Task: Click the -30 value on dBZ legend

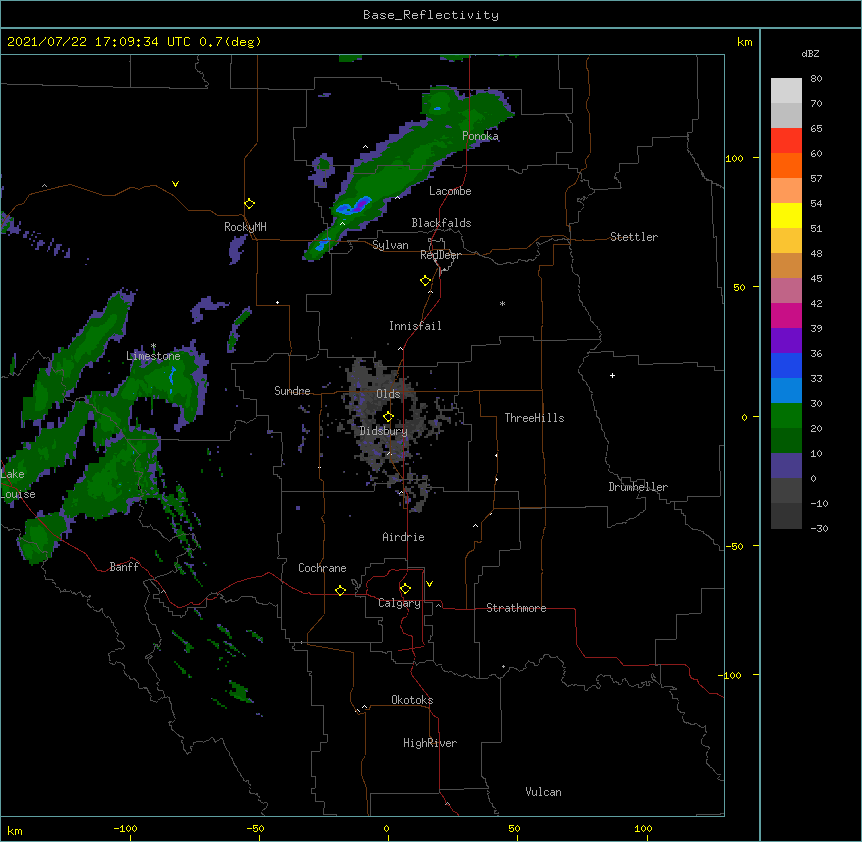Action: click(x=819, y=529)
